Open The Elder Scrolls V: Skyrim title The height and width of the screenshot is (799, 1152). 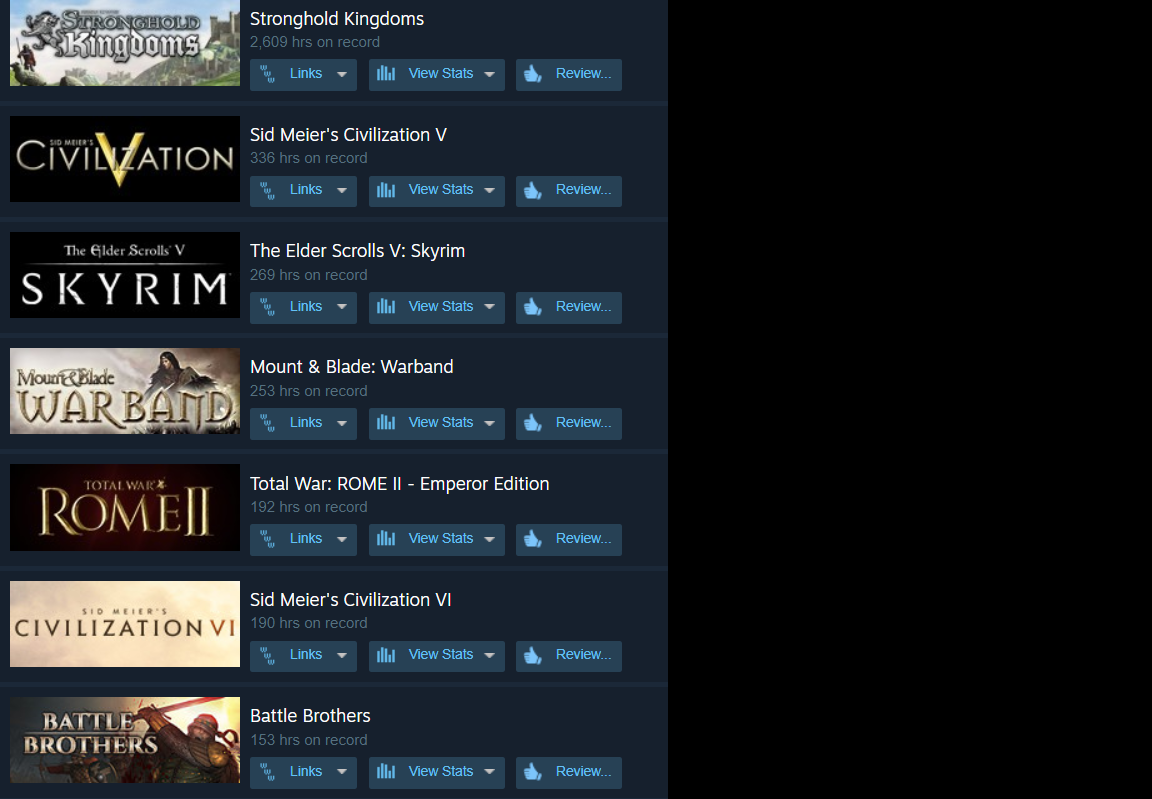point(357,250)
